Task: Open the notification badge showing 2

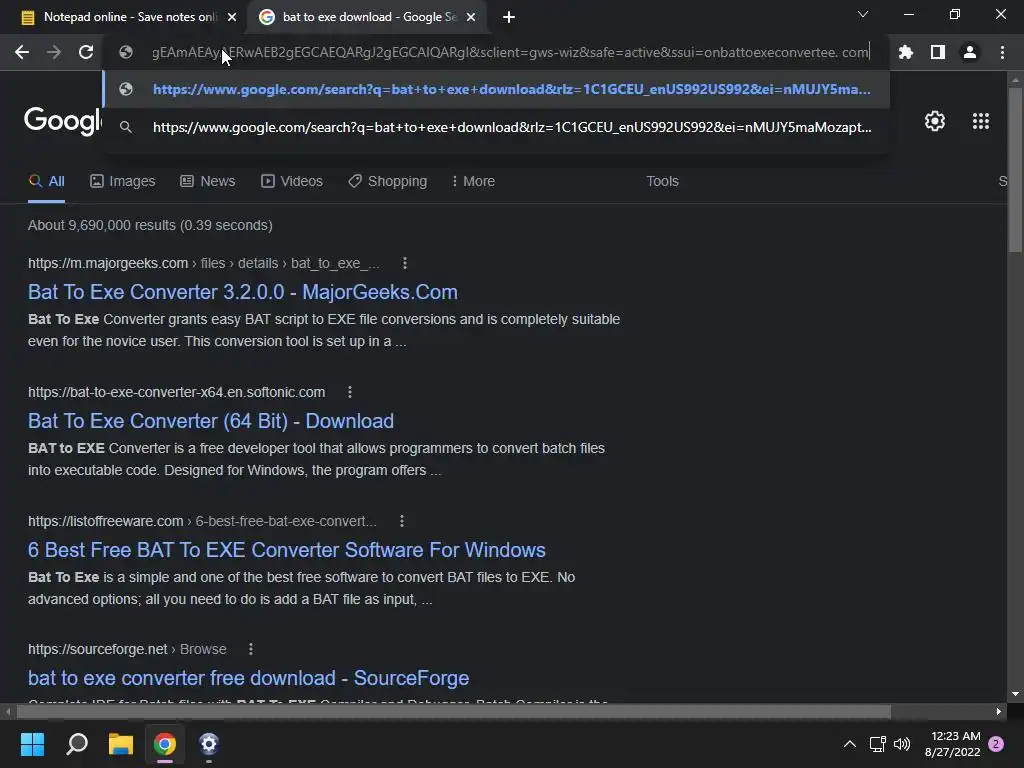Action: 996,744
